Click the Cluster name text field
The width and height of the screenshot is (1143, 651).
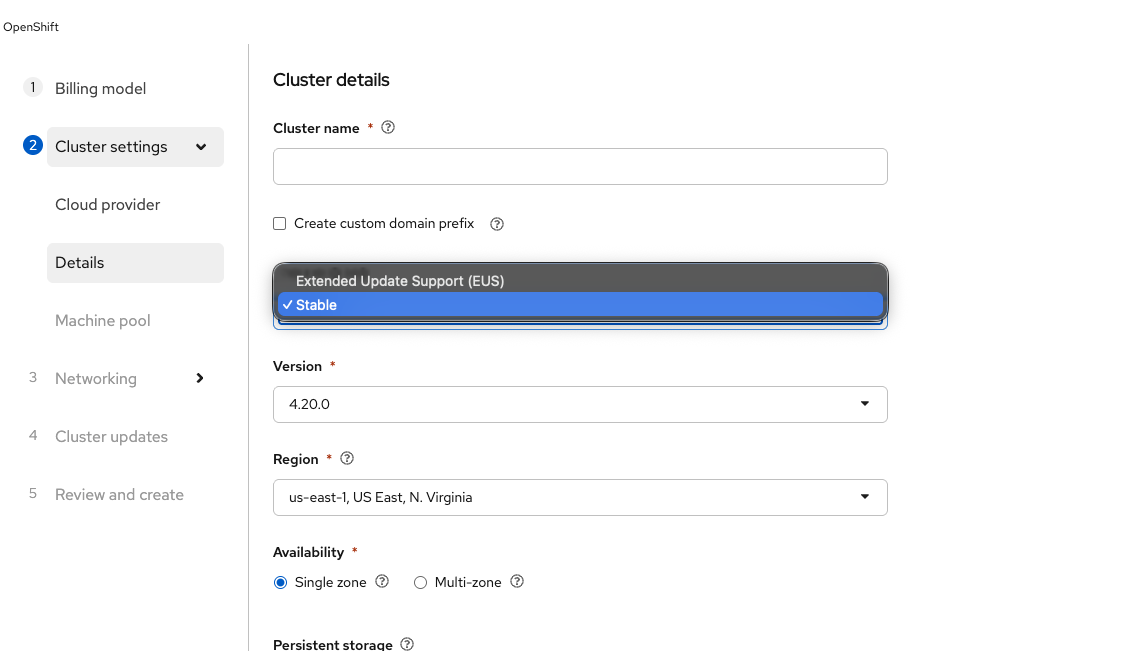point(580,167)
